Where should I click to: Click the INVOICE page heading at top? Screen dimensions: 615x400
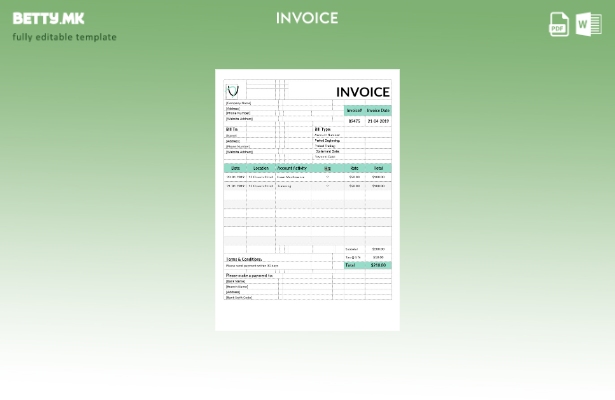[x=307, y=18]
